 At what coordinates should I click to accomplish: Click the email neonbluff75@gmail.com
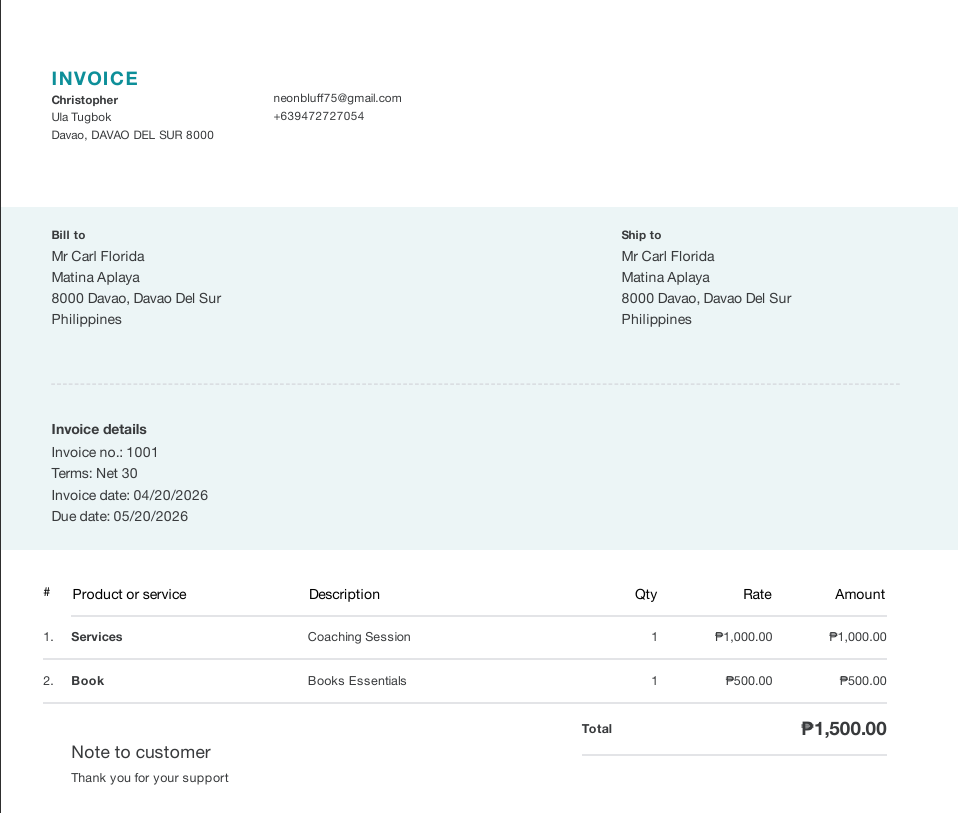[x=337, y=98]
